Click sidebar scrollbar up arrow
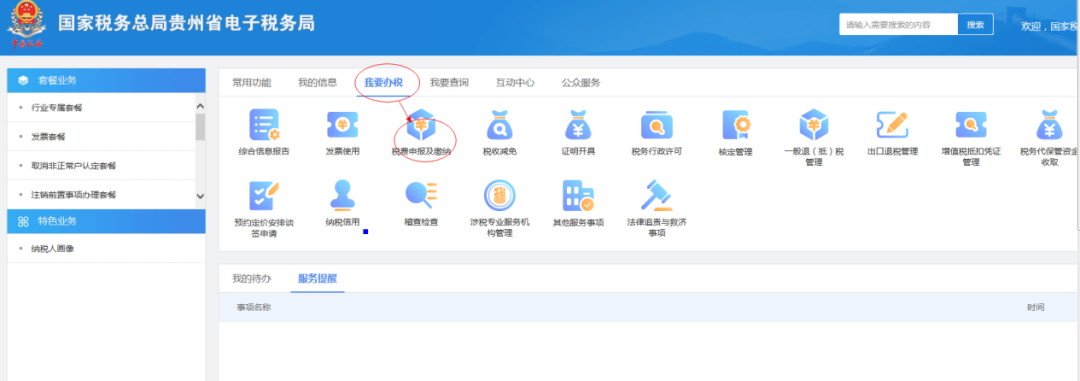This screenshot has width=1080, height=381. pos(200,106)
